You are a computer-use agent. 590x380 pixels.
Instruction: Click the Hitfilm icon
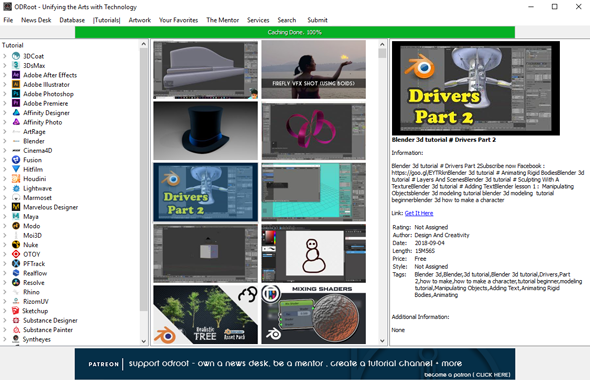[16, 169]
